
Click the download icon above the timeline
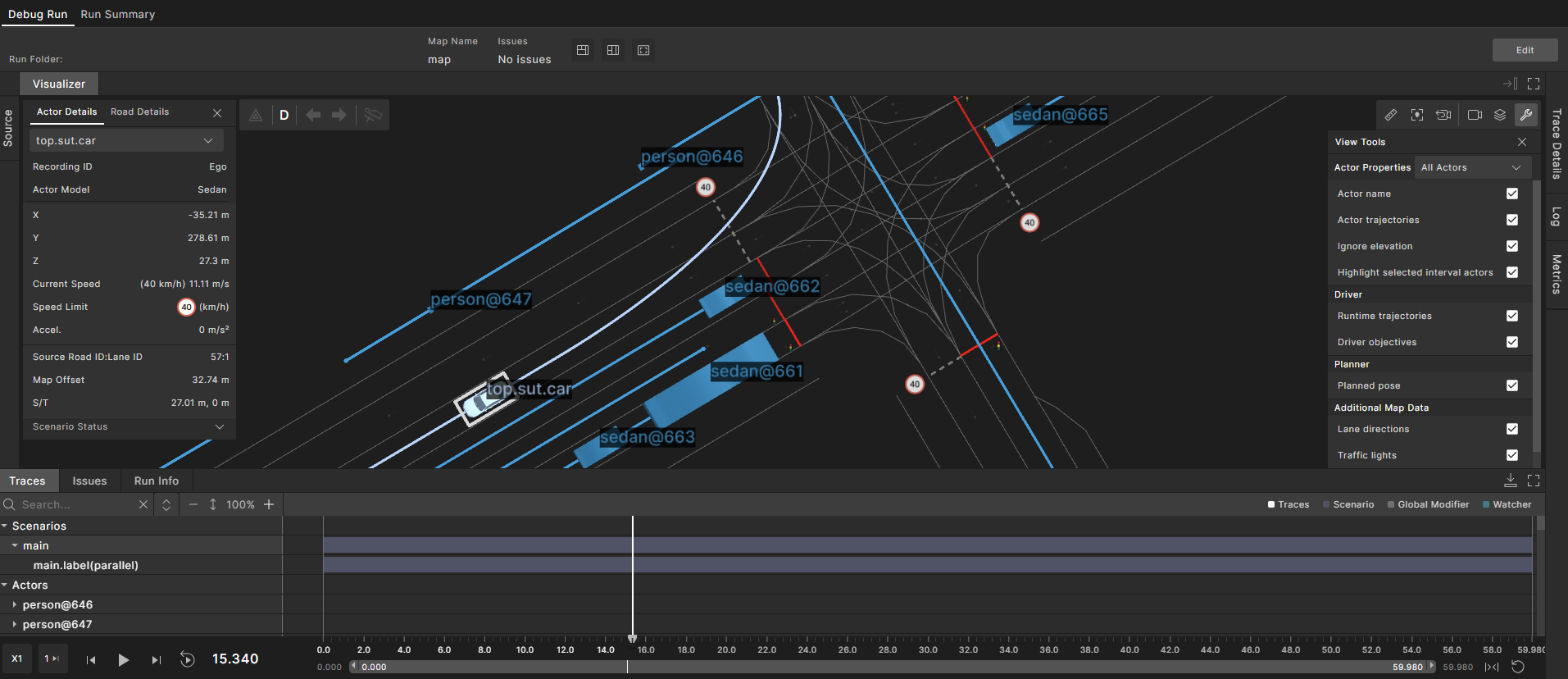point(1511,481)
